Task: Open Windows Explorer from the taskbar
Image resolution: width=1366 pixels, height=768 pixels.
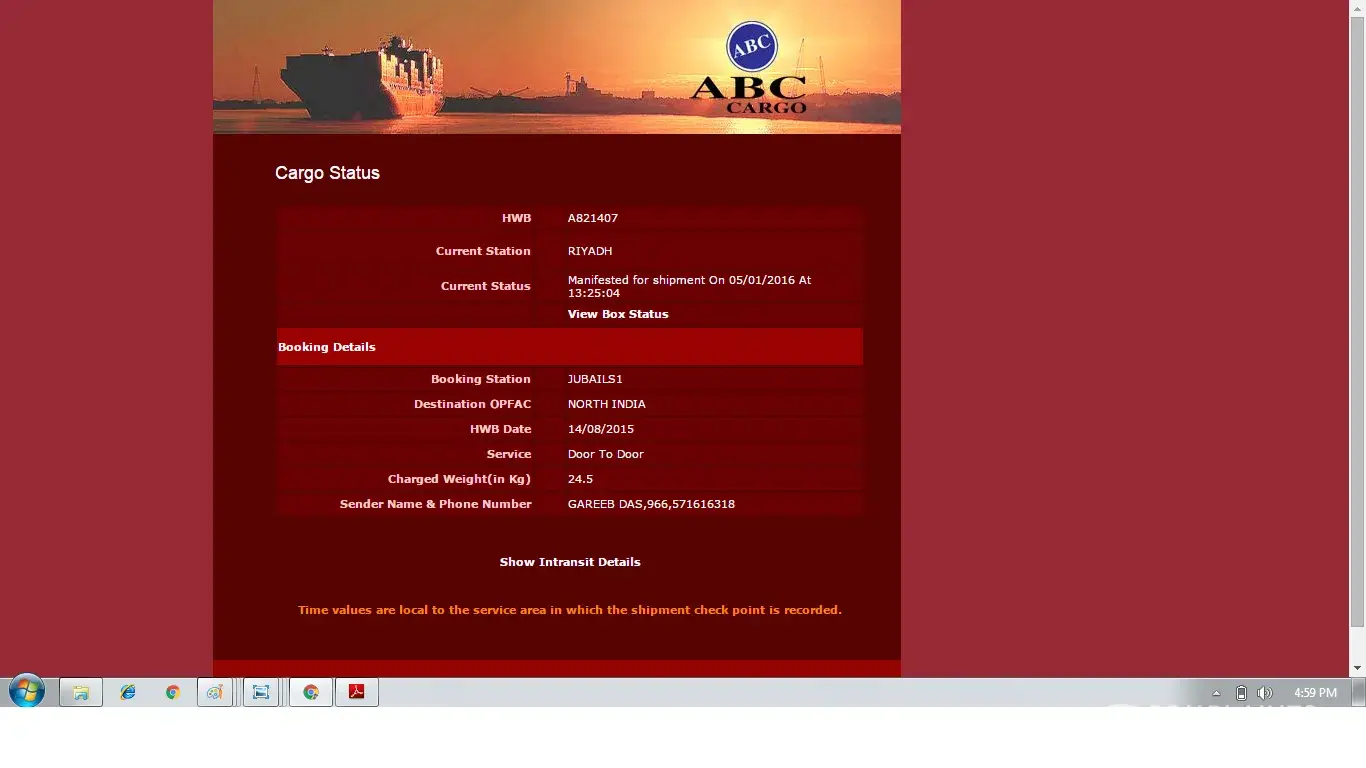Action: [81, 692]
